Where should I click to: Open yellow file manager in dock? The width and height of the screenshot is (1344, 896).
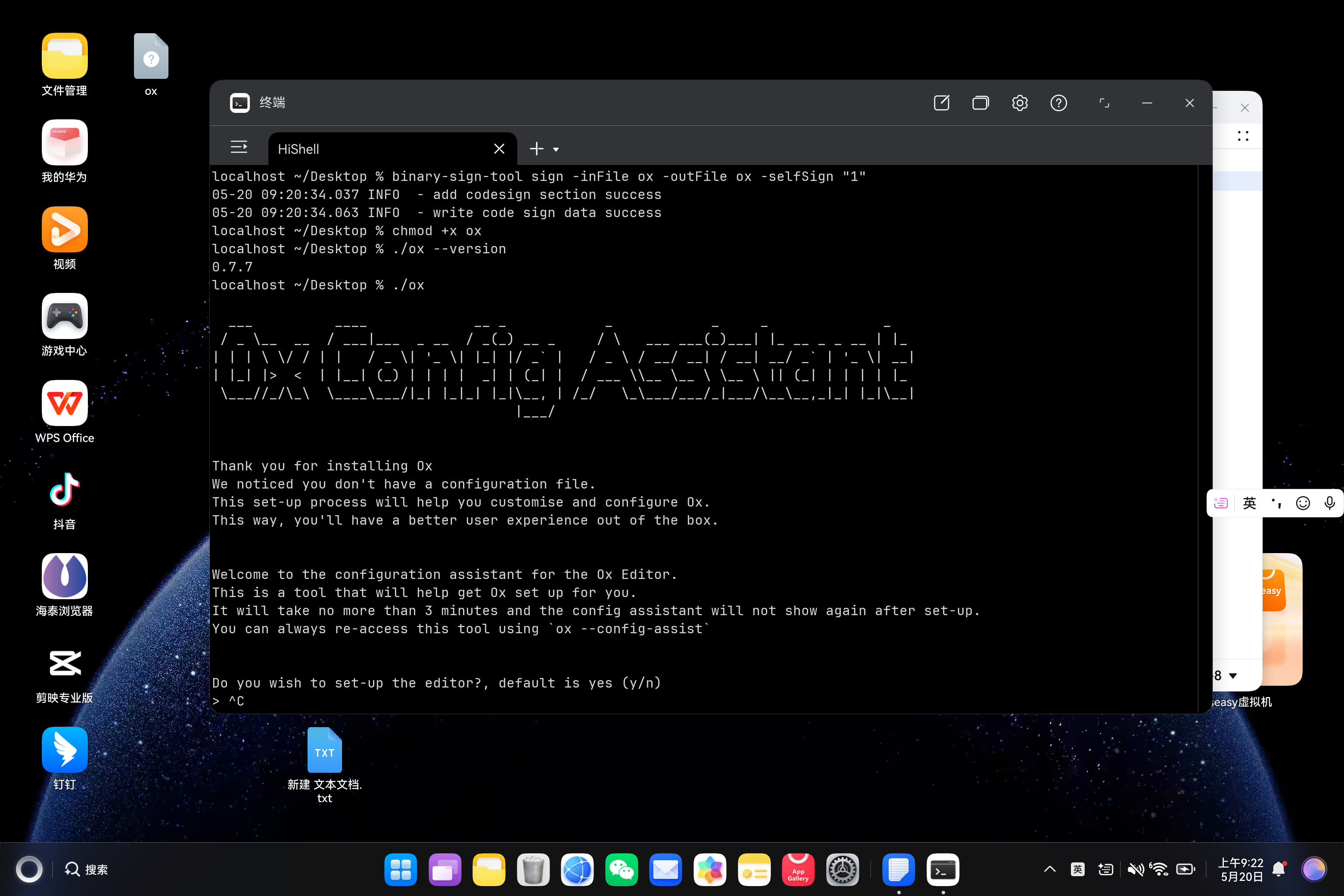coord(489,870)
